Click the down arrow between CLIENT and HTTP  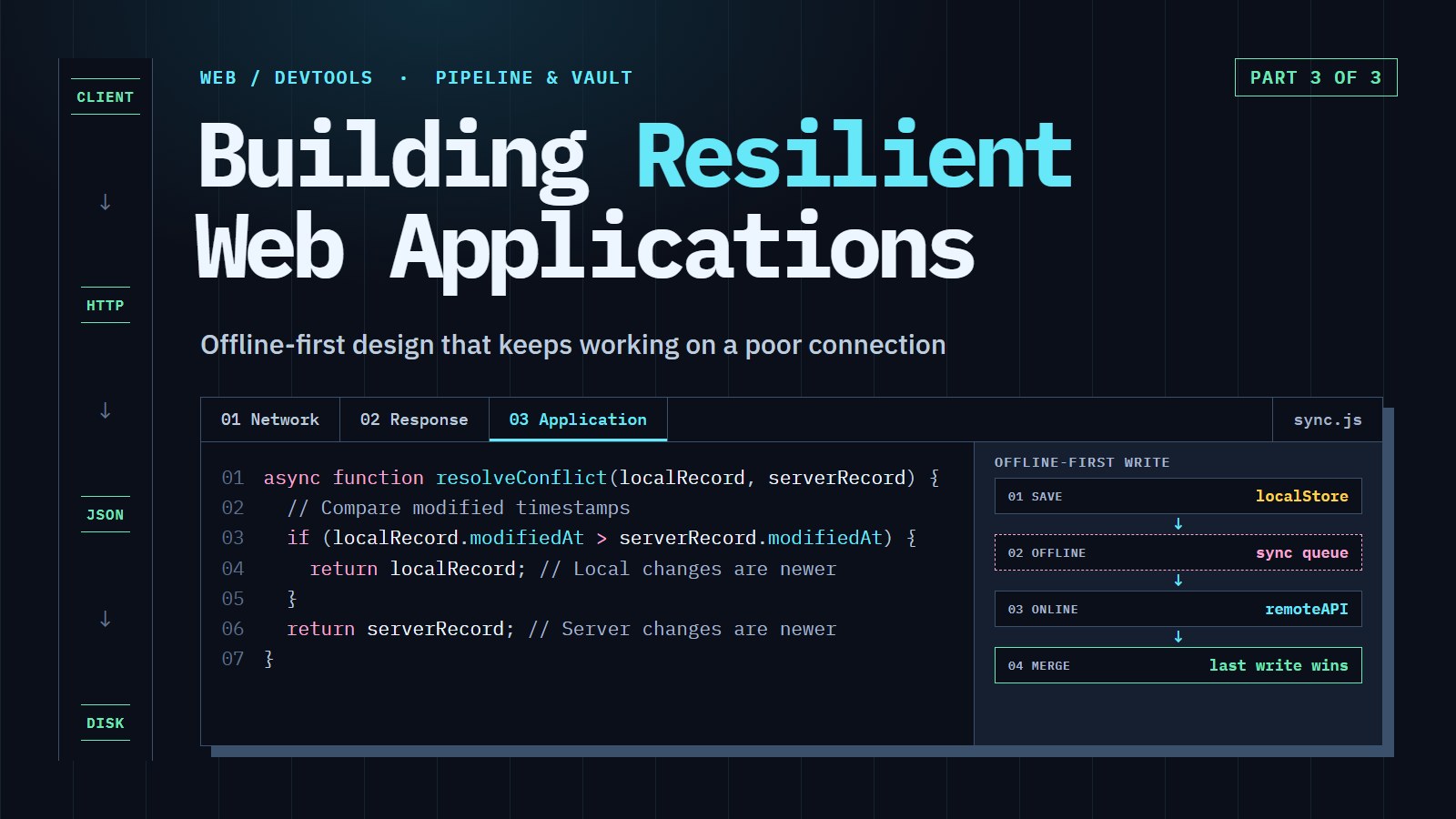click(106, 201)
